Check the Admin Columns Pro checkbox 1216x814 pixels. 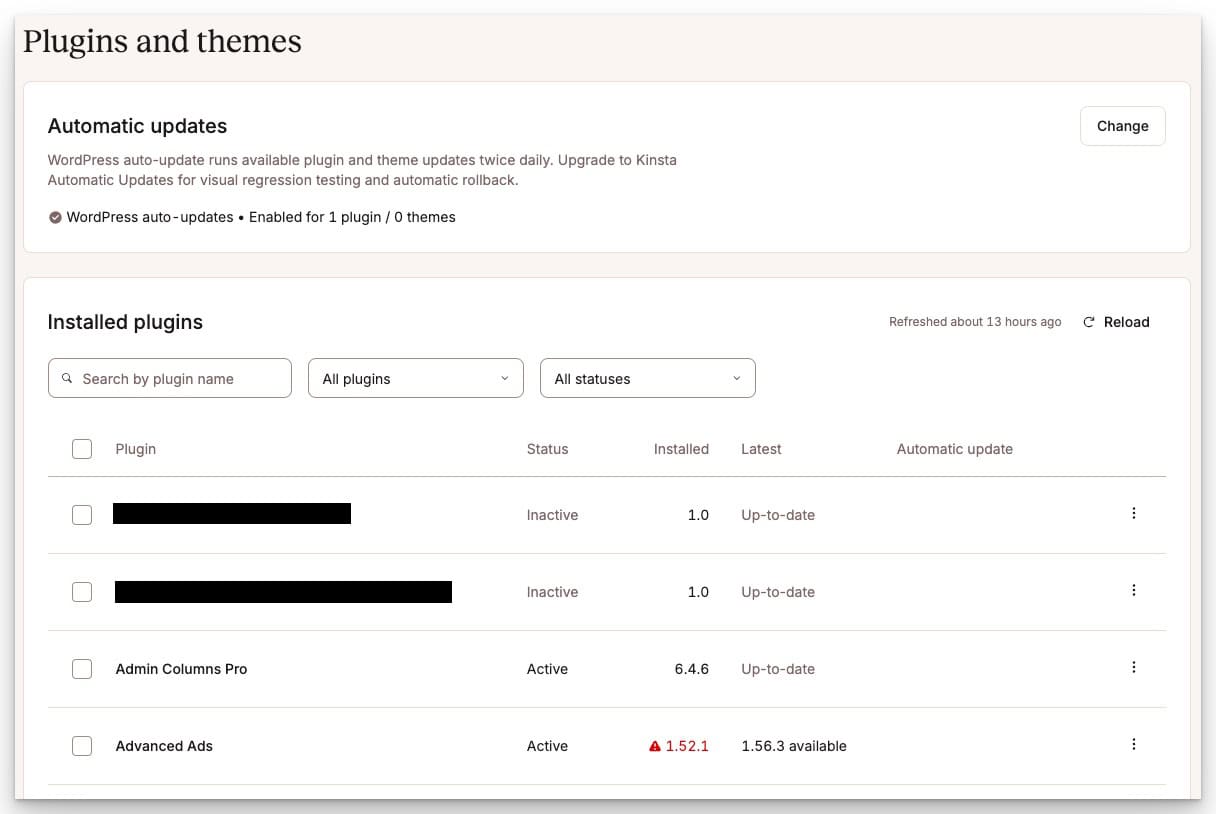(x=82, y=669)
